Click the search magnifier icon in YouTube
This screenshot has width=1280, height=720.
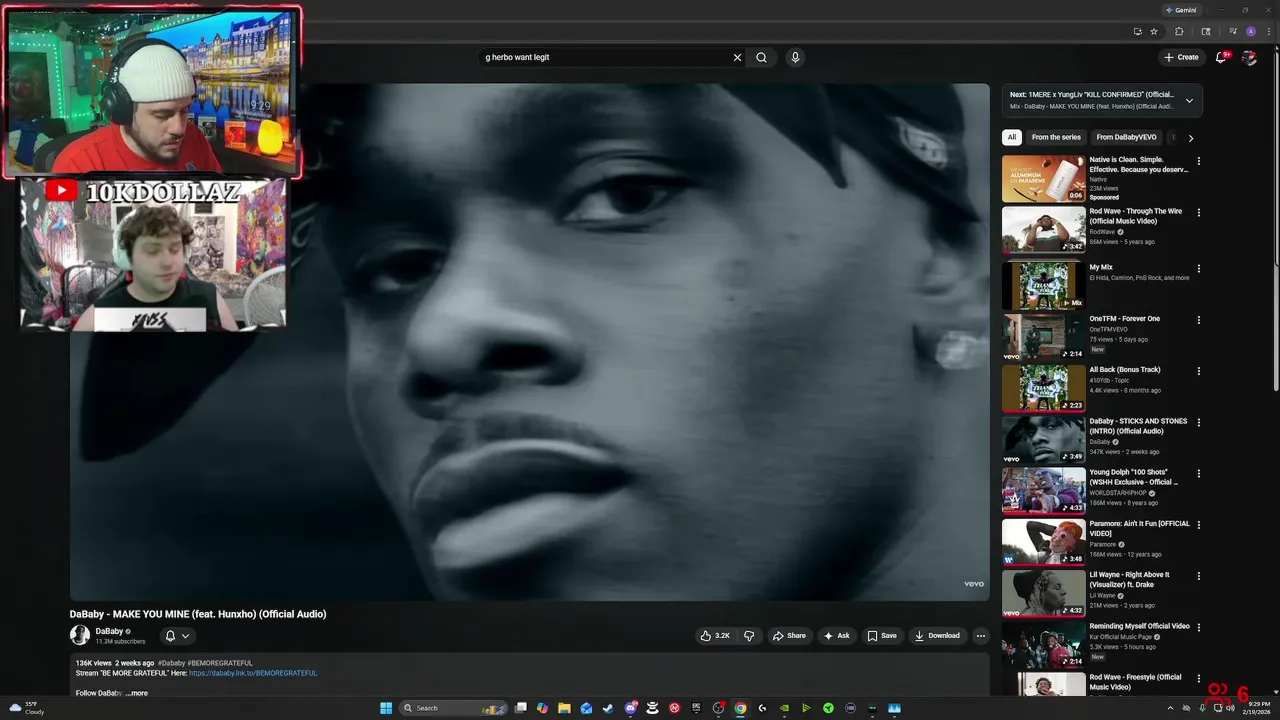(x=761, y=58)
